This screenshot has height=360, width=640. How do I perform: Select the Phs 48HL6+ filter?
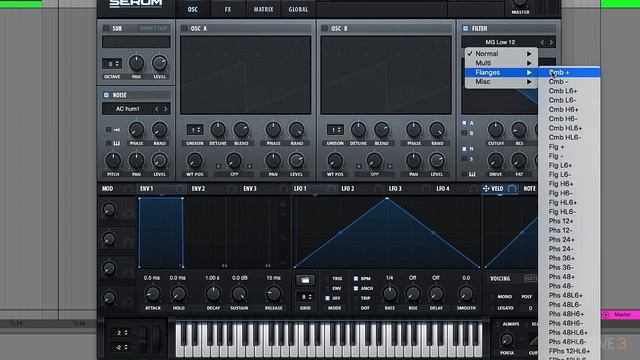(569, 333)
